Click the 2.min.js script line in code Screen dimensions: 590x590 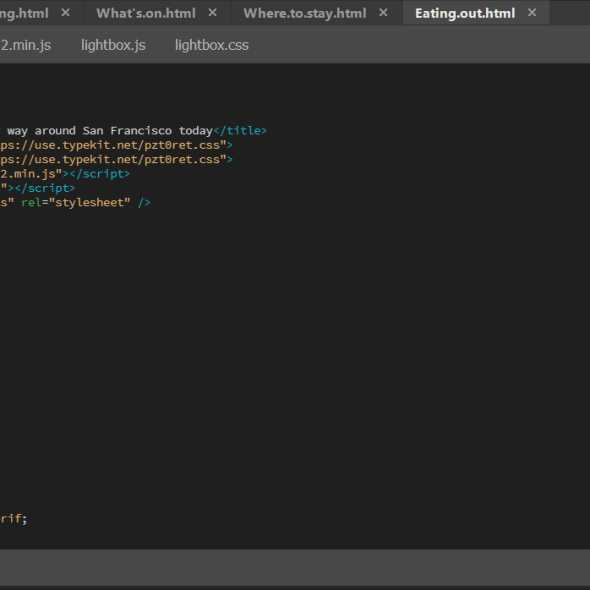[65, 174]
